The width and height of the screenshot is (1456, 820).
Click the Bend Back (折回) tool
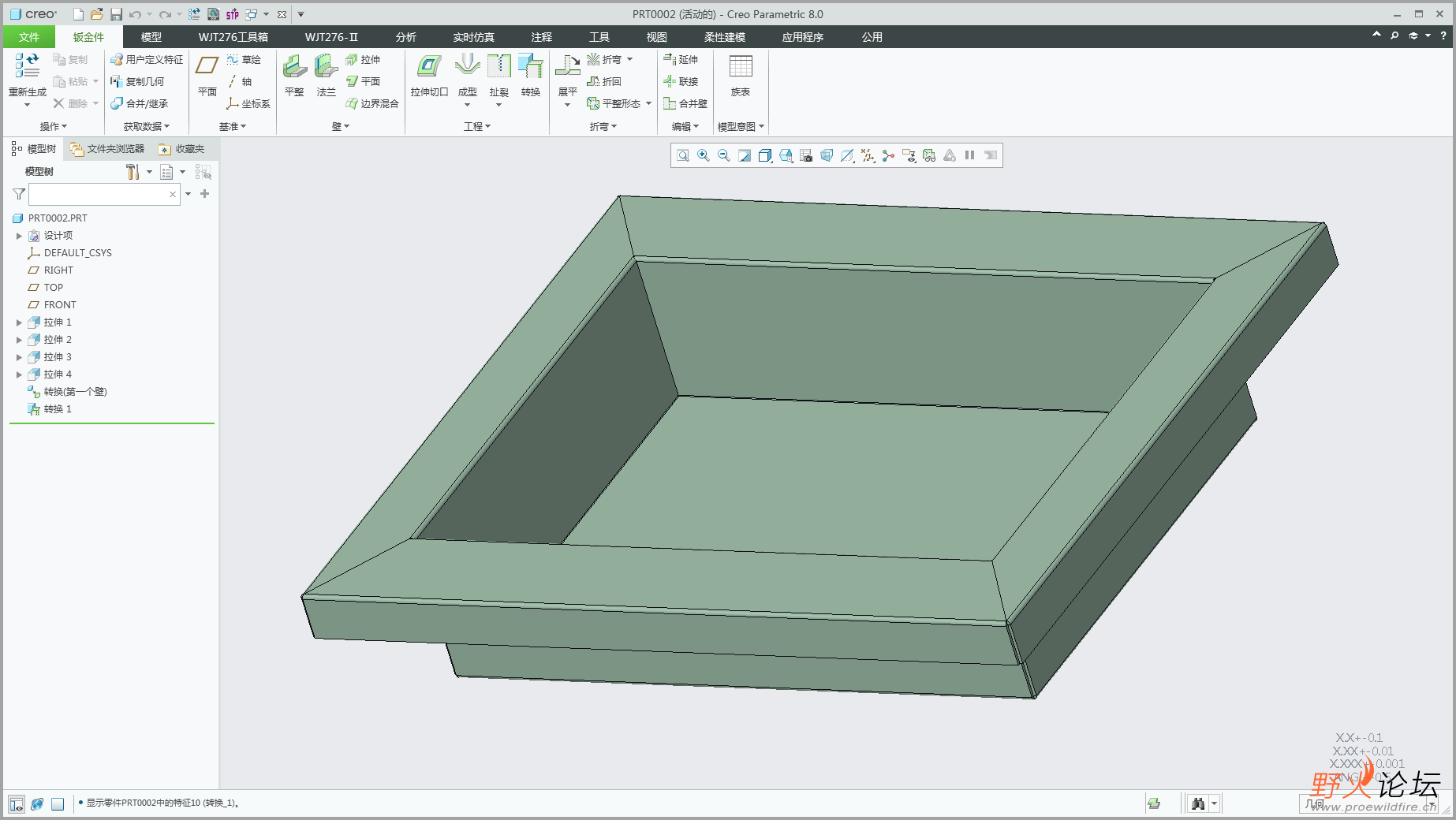(x=604, y=81)
